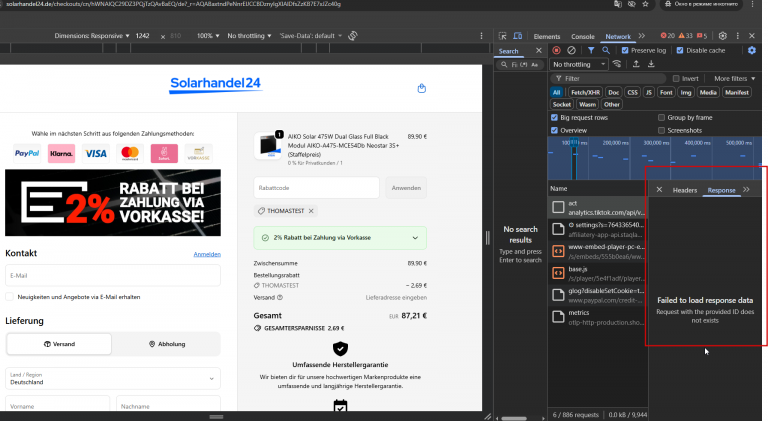Open DevTools settings gear
Image resolution: width=768 pixels, height=421 pixels.
722,36
